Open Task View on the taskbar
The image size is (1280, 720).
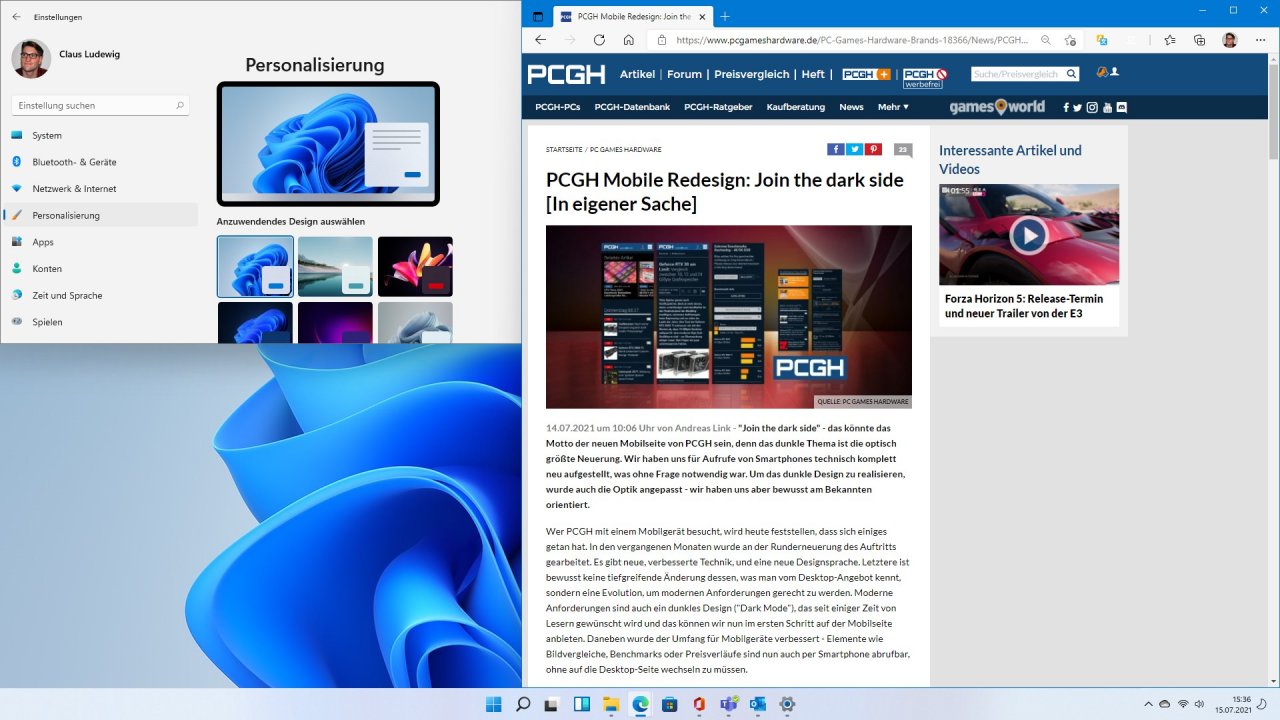(x=552, y=704)
